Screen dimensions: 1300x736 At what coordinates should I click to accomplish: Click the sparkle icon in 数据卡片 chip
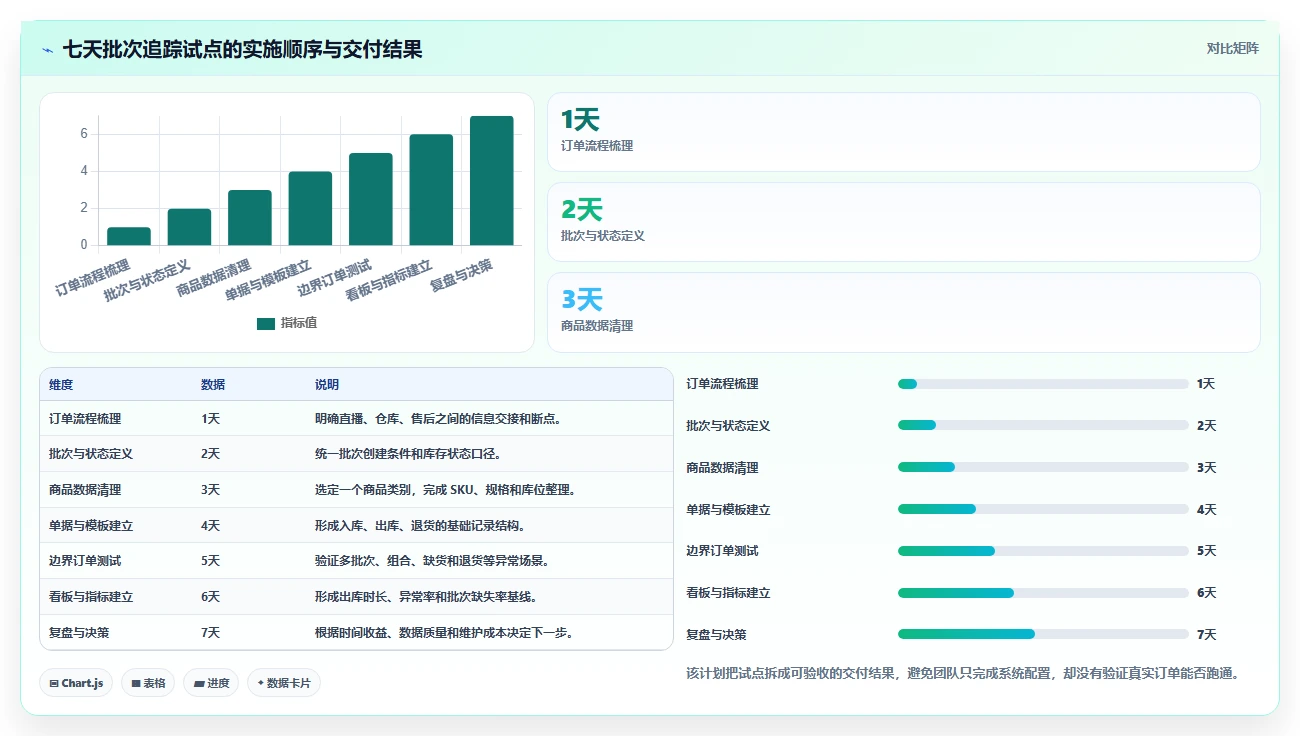pyautogui.click(x=260, y=683)
